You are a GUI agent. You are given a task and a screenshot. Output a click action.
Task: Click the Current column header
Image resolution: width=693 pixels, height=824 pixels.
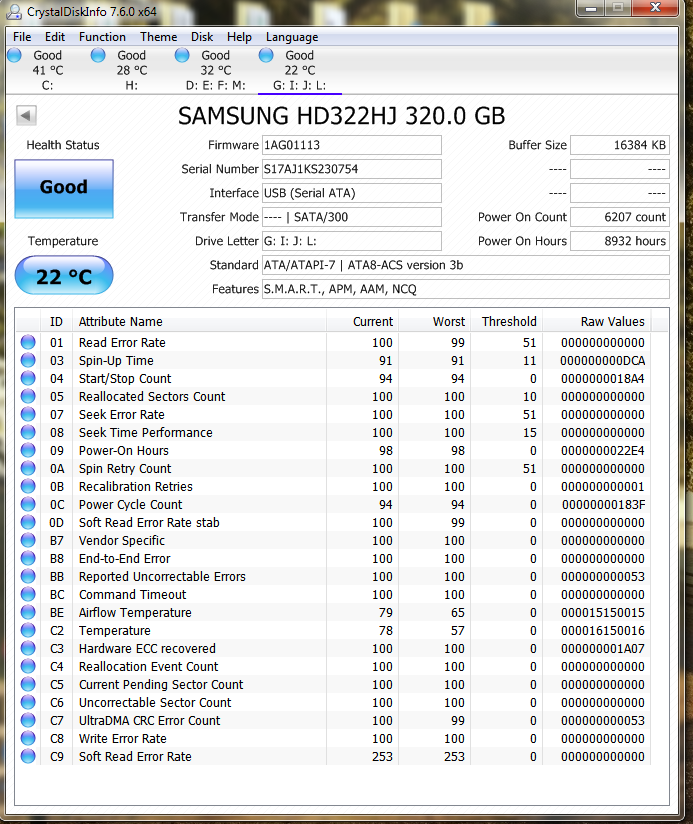pos(363,322)
